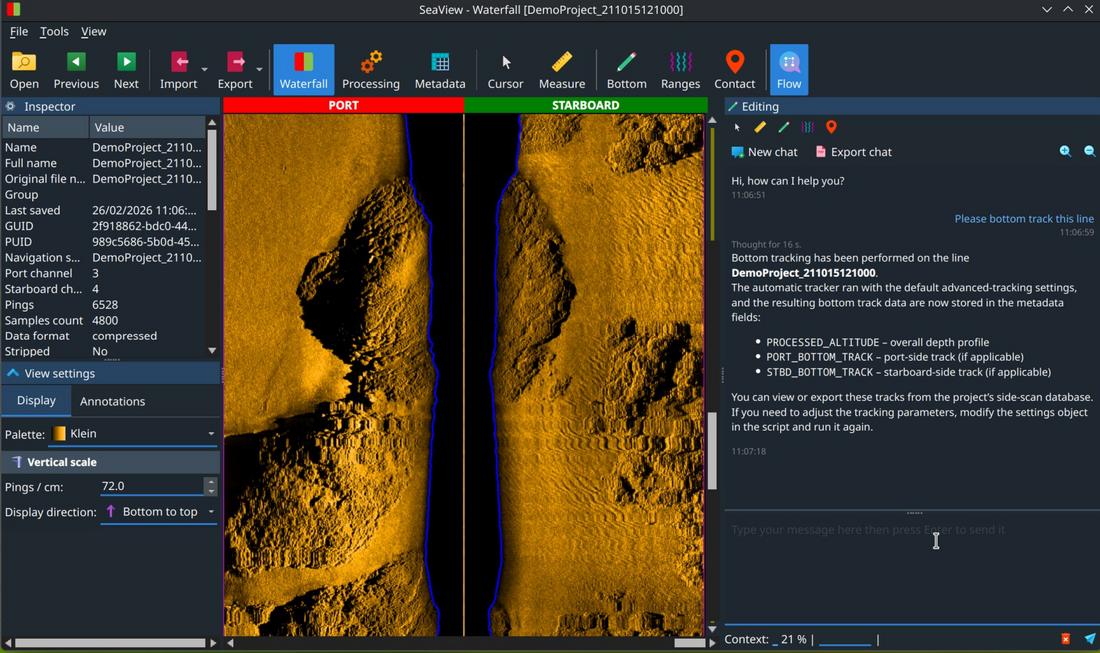Image resolution: width=1100 pixels, height=653 pixels.
Task: Open the Tools menu
Action: [54, 31]
